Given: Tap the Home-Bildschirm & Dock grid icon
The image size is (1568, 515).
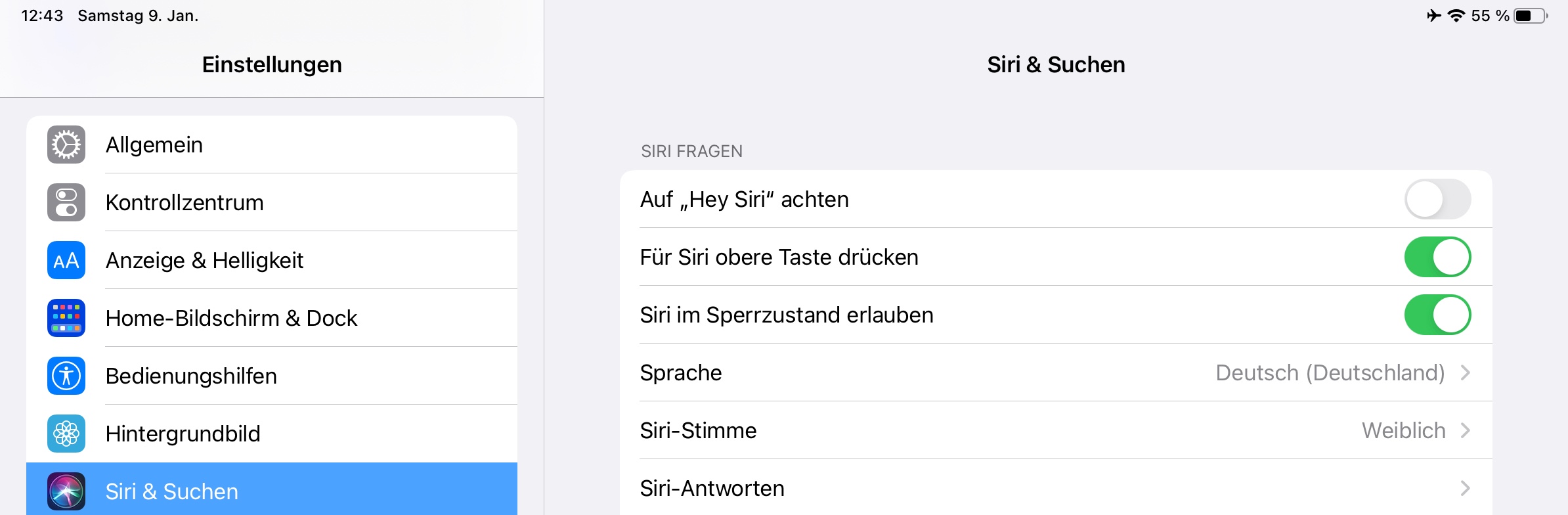Looking at the screenshot, I should pos(66,318).
